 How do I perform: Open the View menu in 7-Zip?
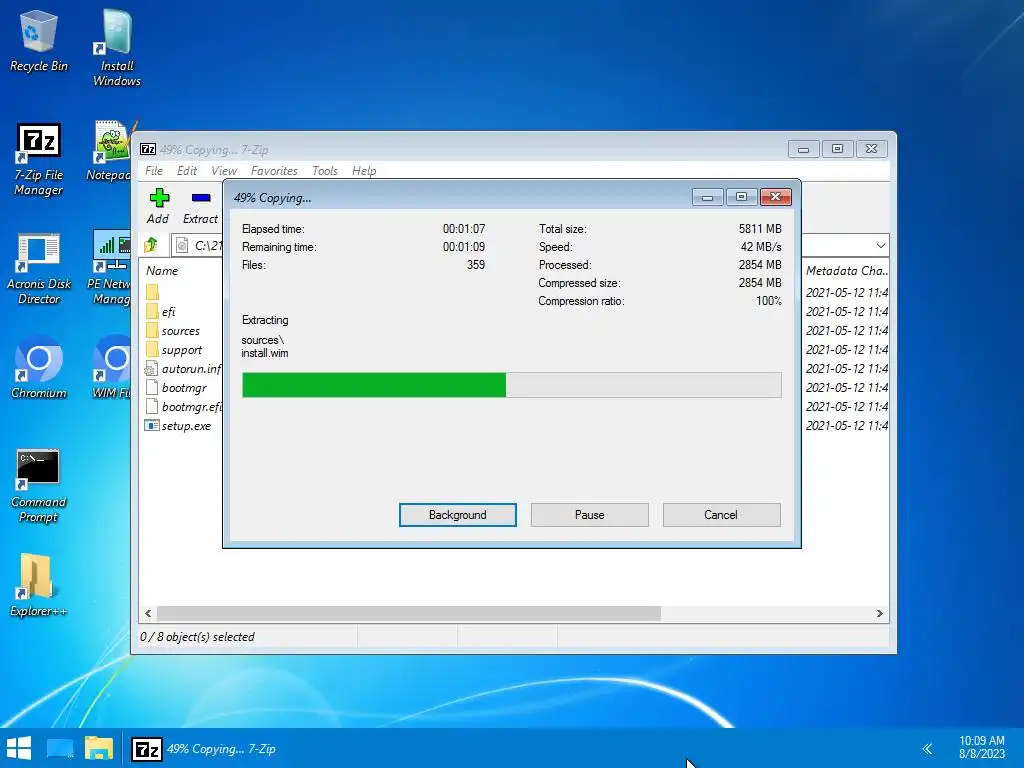click(223, 170)
